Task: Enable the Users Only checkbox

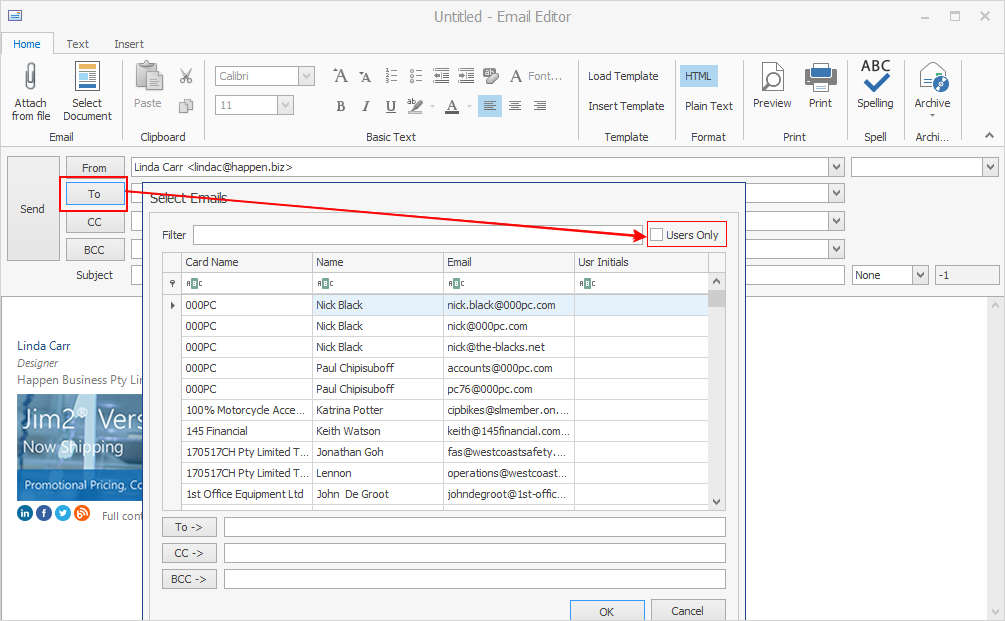Action: (657, 235)
